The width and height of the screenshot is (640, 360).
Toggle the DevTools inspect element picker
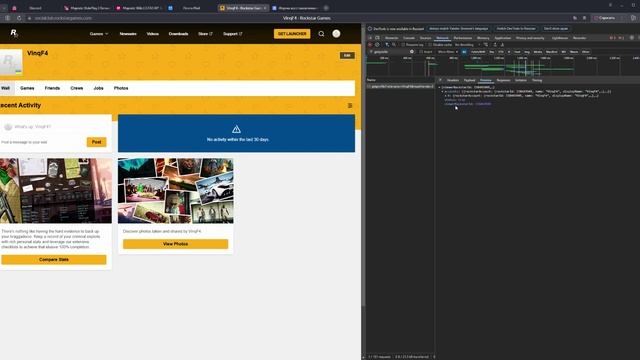[x=370, y=38]
